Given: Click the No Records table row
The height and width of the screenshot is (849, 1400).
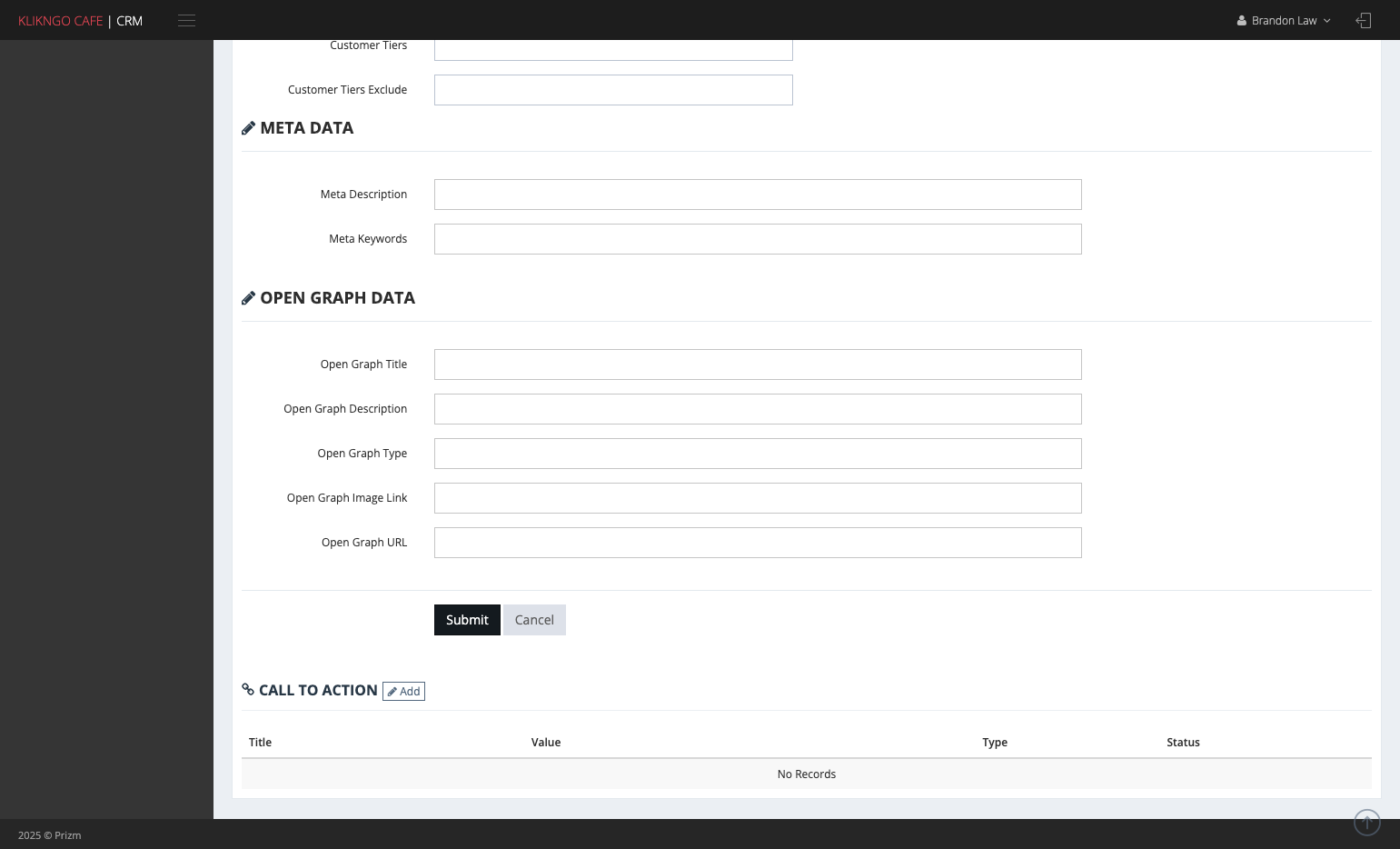Looking at the screenshot, I should (807, 774).
